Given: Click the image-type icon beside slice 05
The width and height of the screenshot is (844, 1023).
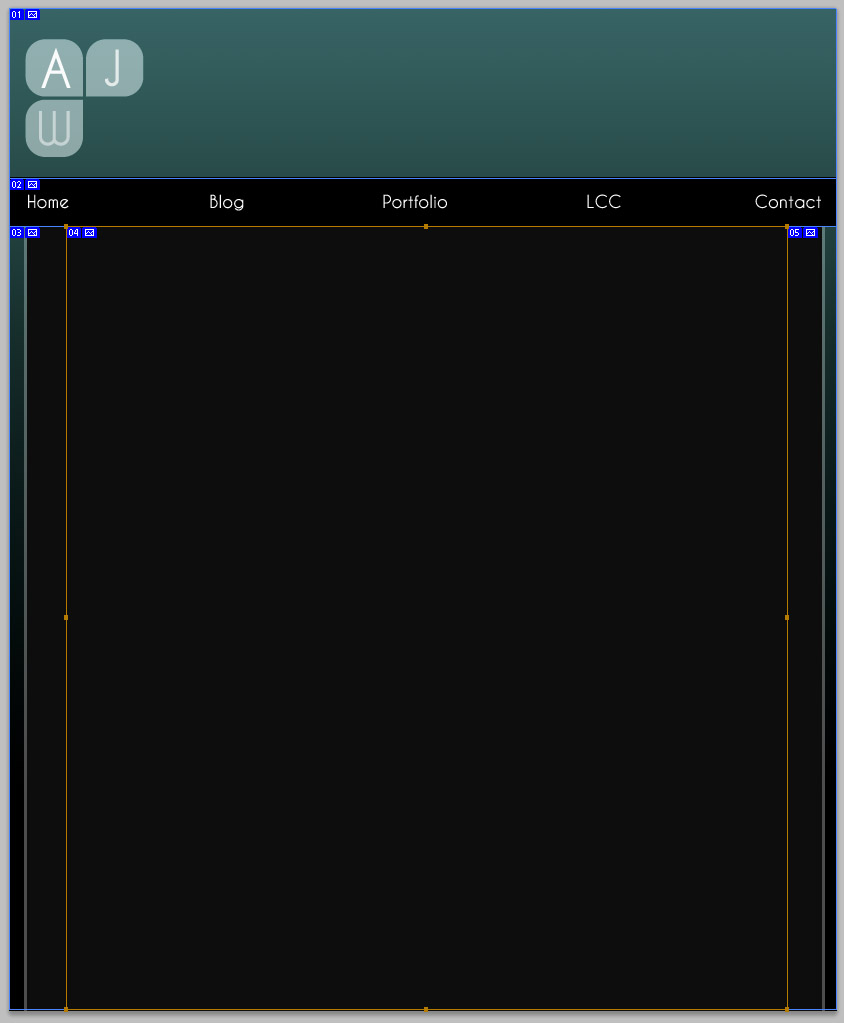Looking at the screenshot, I should point(810,232).
